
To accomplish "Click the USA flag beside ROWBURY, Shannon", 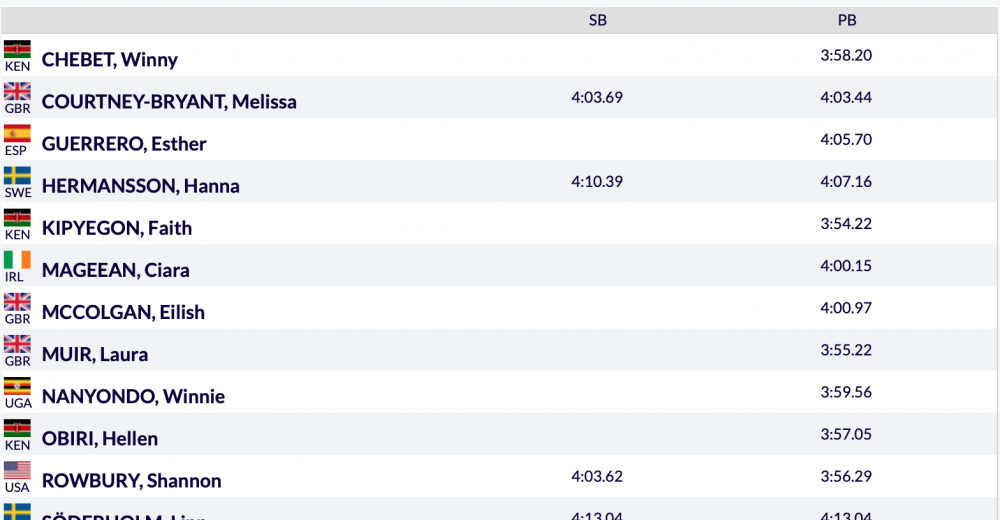I will (17, 470).
